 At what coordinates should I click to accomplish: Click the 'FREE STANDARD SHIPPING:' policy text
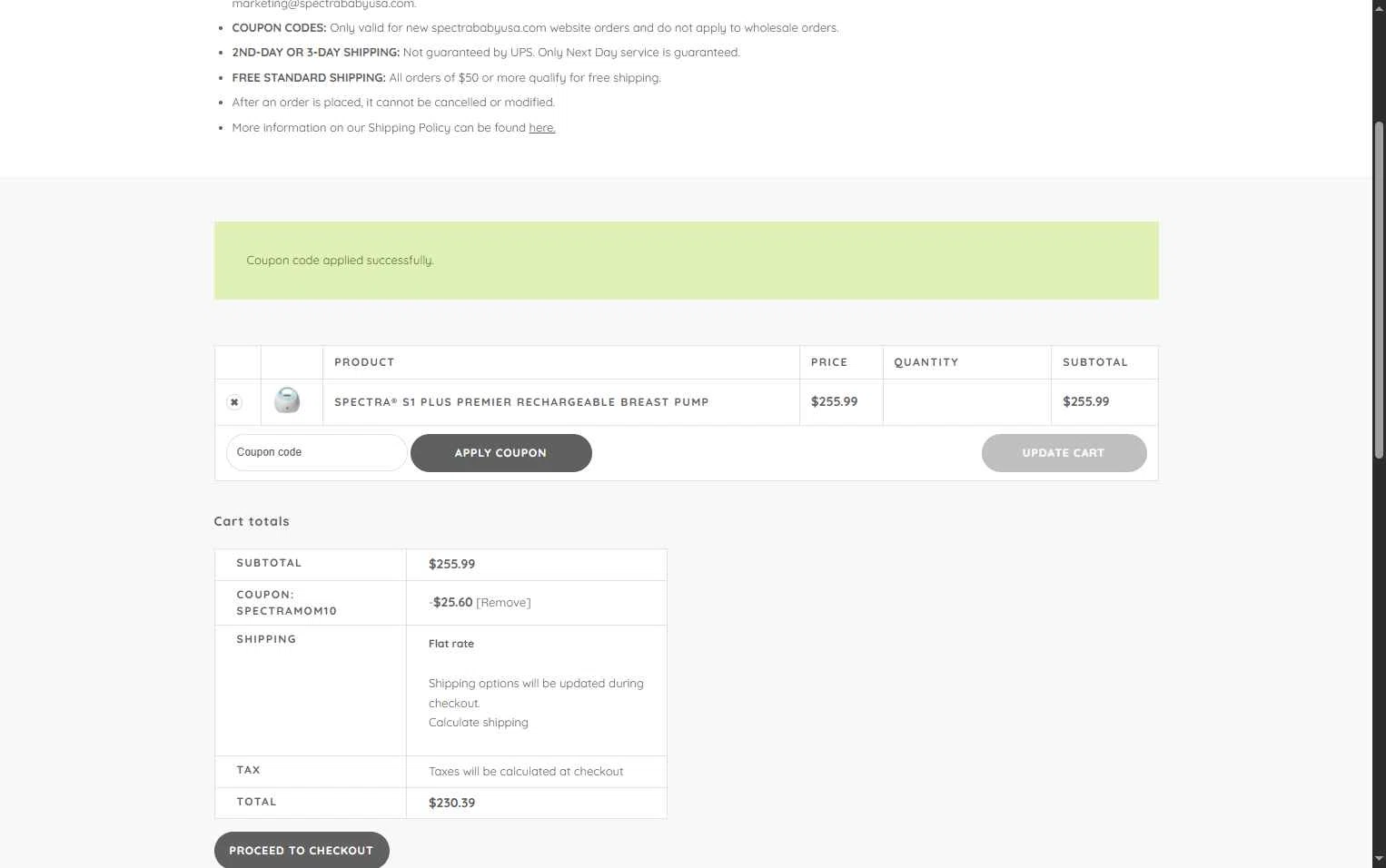[309, 78]
